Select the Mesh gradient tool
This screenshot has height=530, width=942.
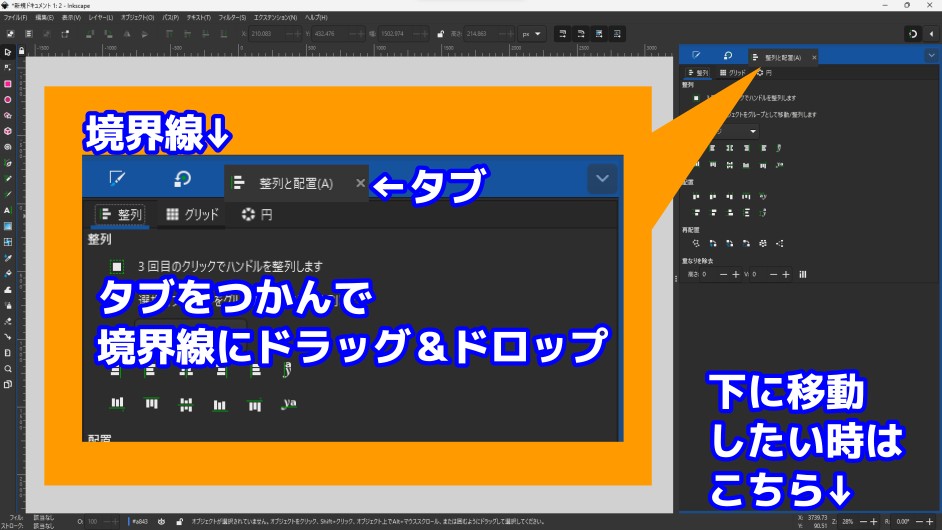coord(8,242)
